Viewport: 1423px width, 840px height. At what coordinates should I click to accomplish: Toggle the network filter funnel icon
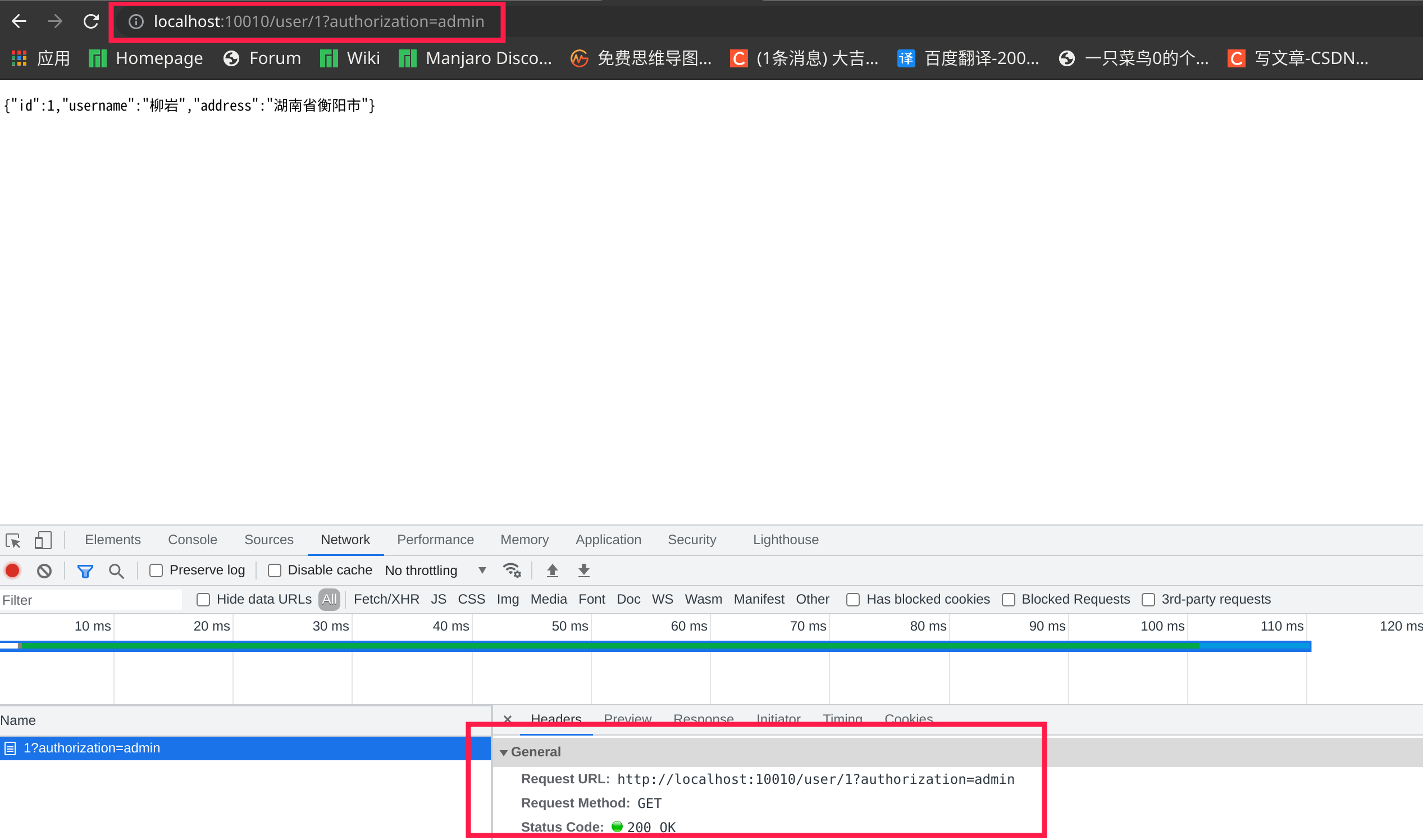tap(85, 571)
